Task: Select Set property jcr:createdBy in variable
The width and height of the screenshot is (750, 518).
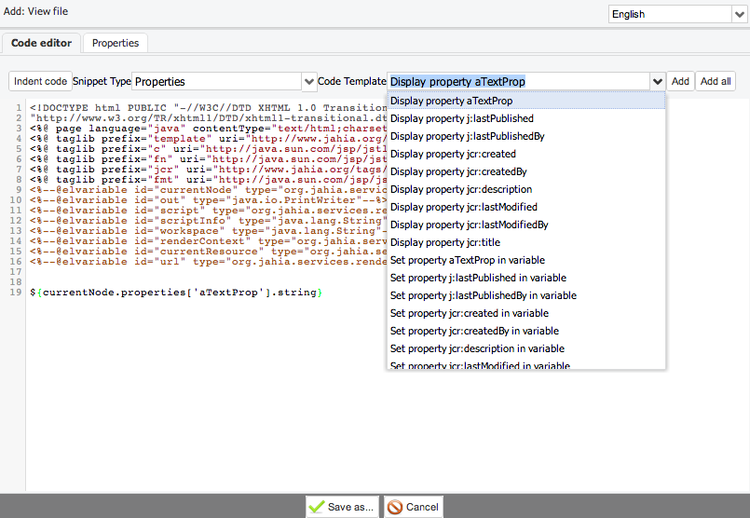Action: click(x=526, y=331)
